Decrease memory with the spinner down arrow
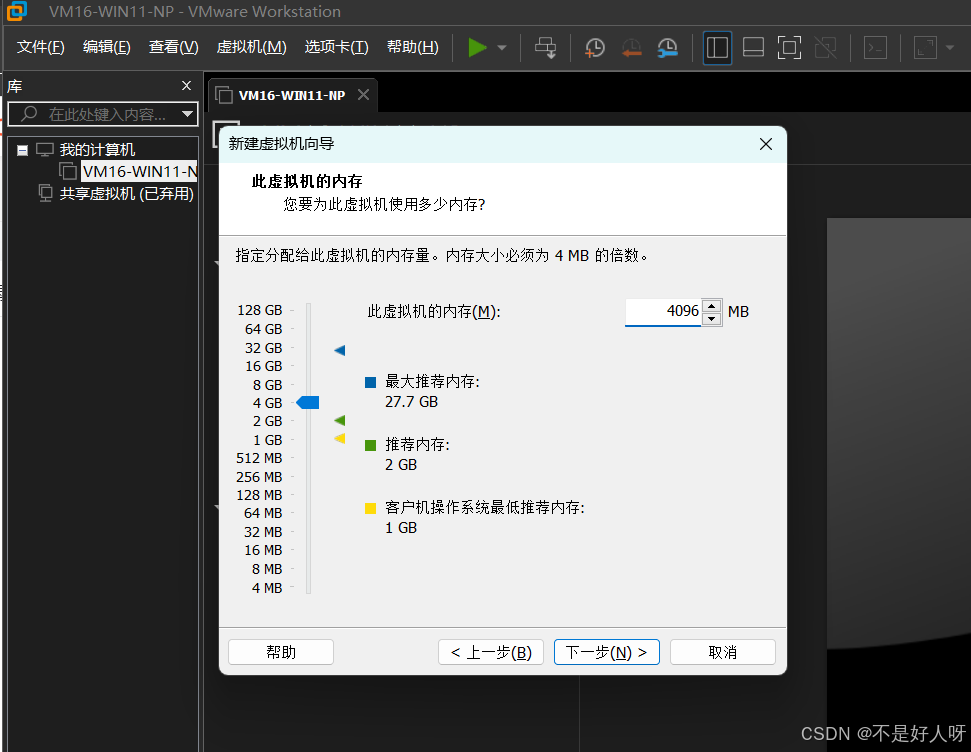971x752 pixels. point(712,318)
